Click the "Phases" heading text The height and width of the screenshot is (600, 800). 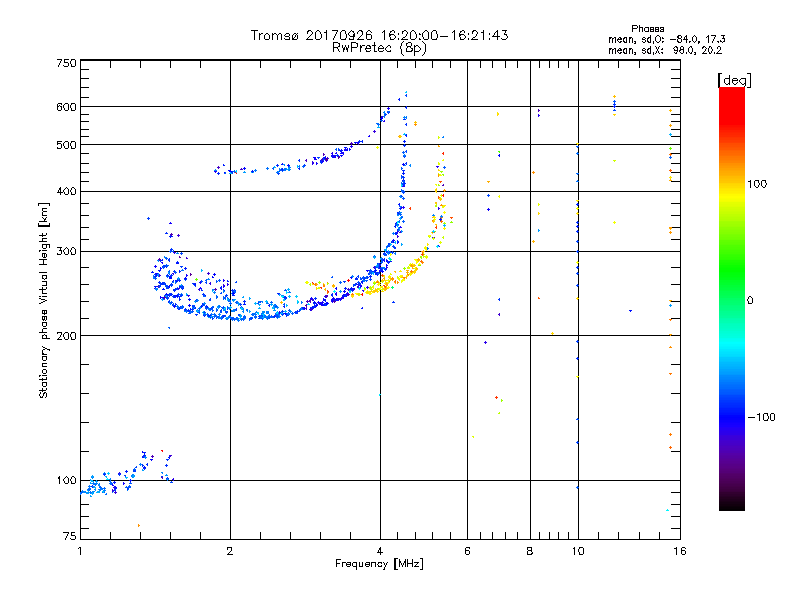click(x=647, y=29)
